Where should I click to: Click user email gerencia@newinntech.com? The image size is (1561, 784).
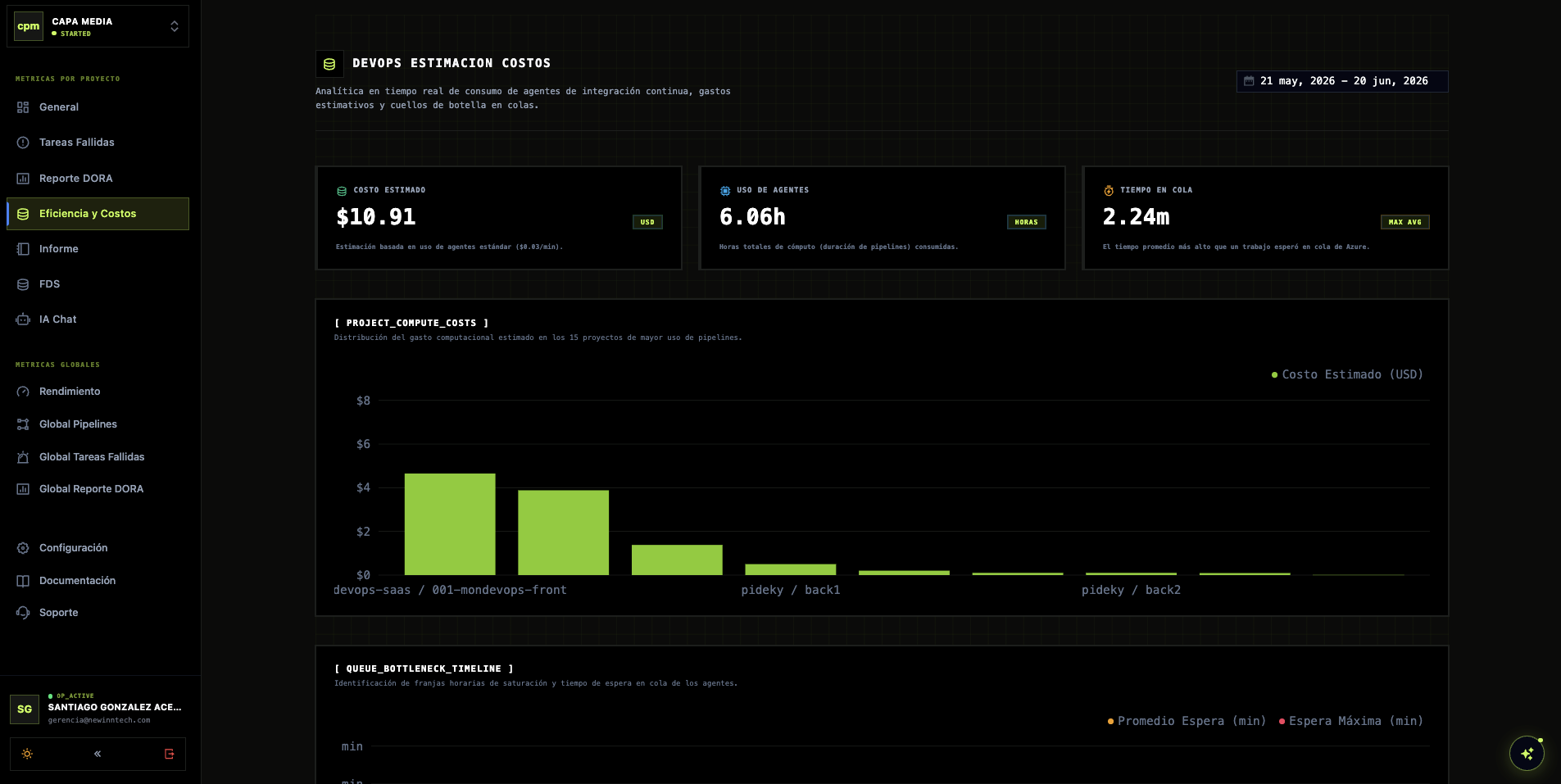(x=99, y=720)
